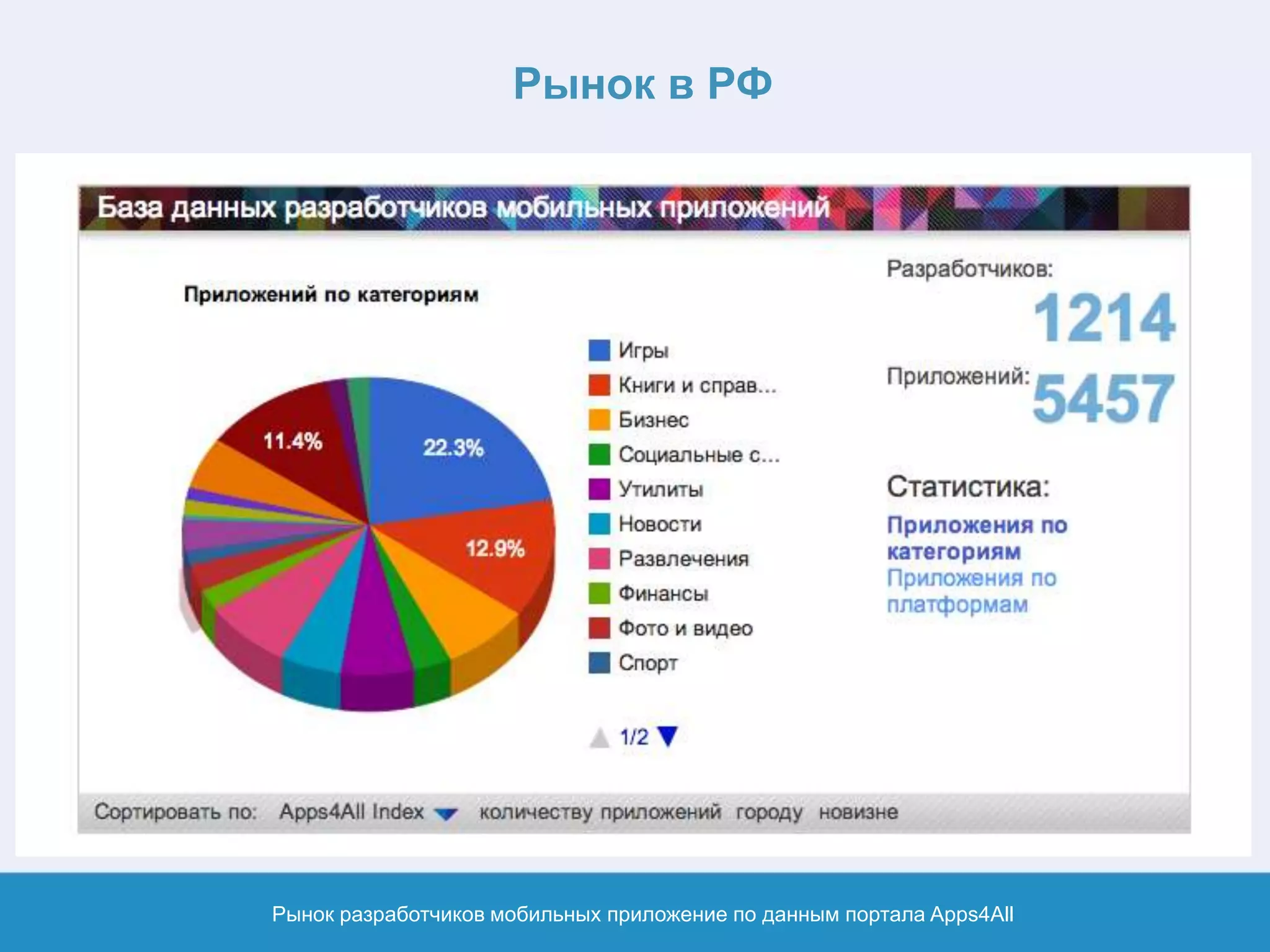Viewport: 1270px width, 952px height.
Task: Select the Финансы legend entry
Action: pyautogui.click(x=649, y=593)
